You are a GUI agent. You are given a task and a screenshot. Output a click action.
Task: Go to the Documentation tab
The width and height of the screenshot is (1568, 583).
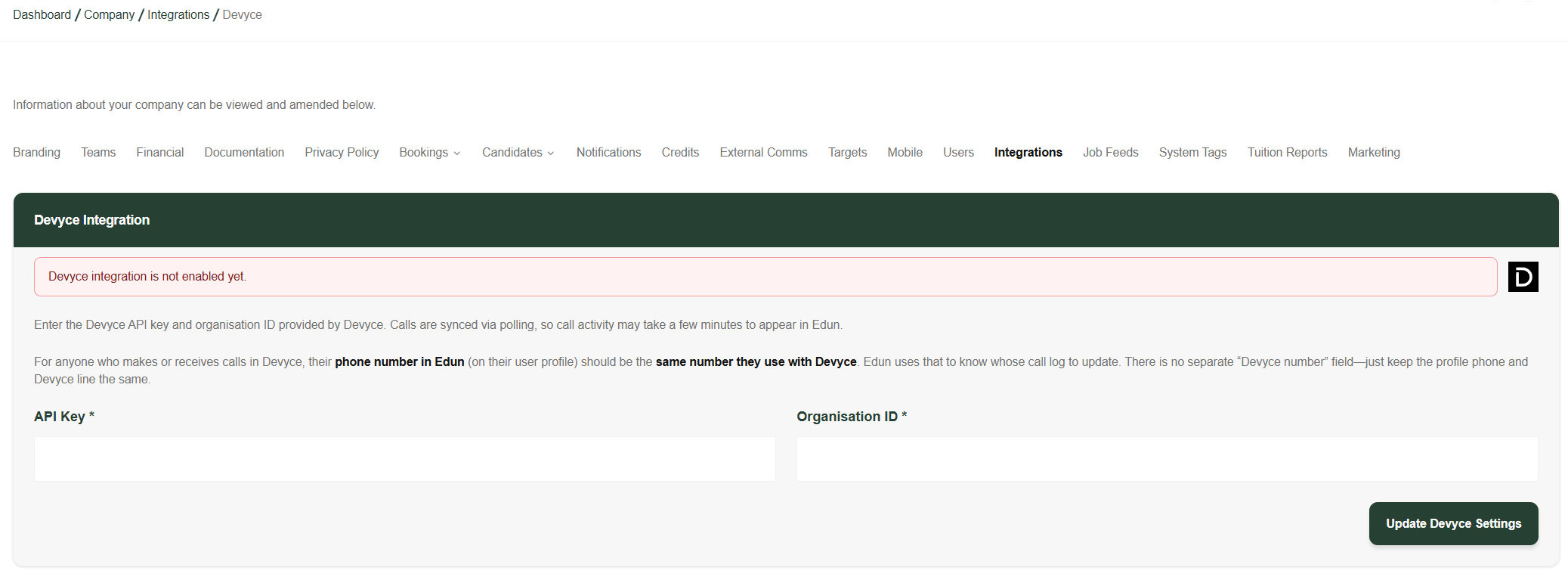click(x=244, y=153)
